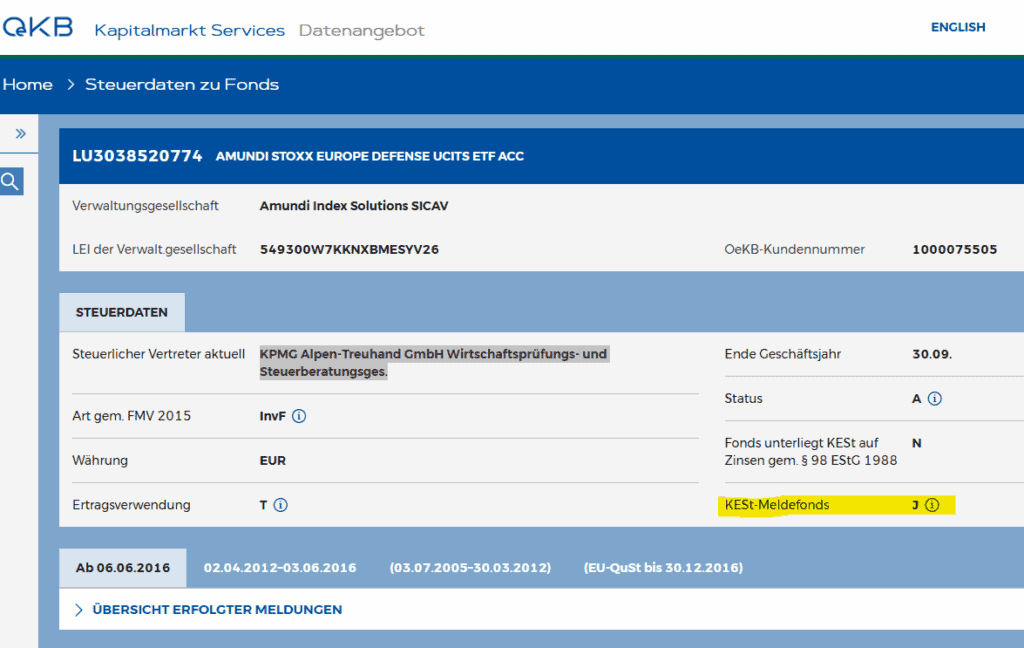Click the Steuerlicher Vertreter aktuell label
Screen dimensions: 1024x648
pyautogui.click(x=159, y=354)
